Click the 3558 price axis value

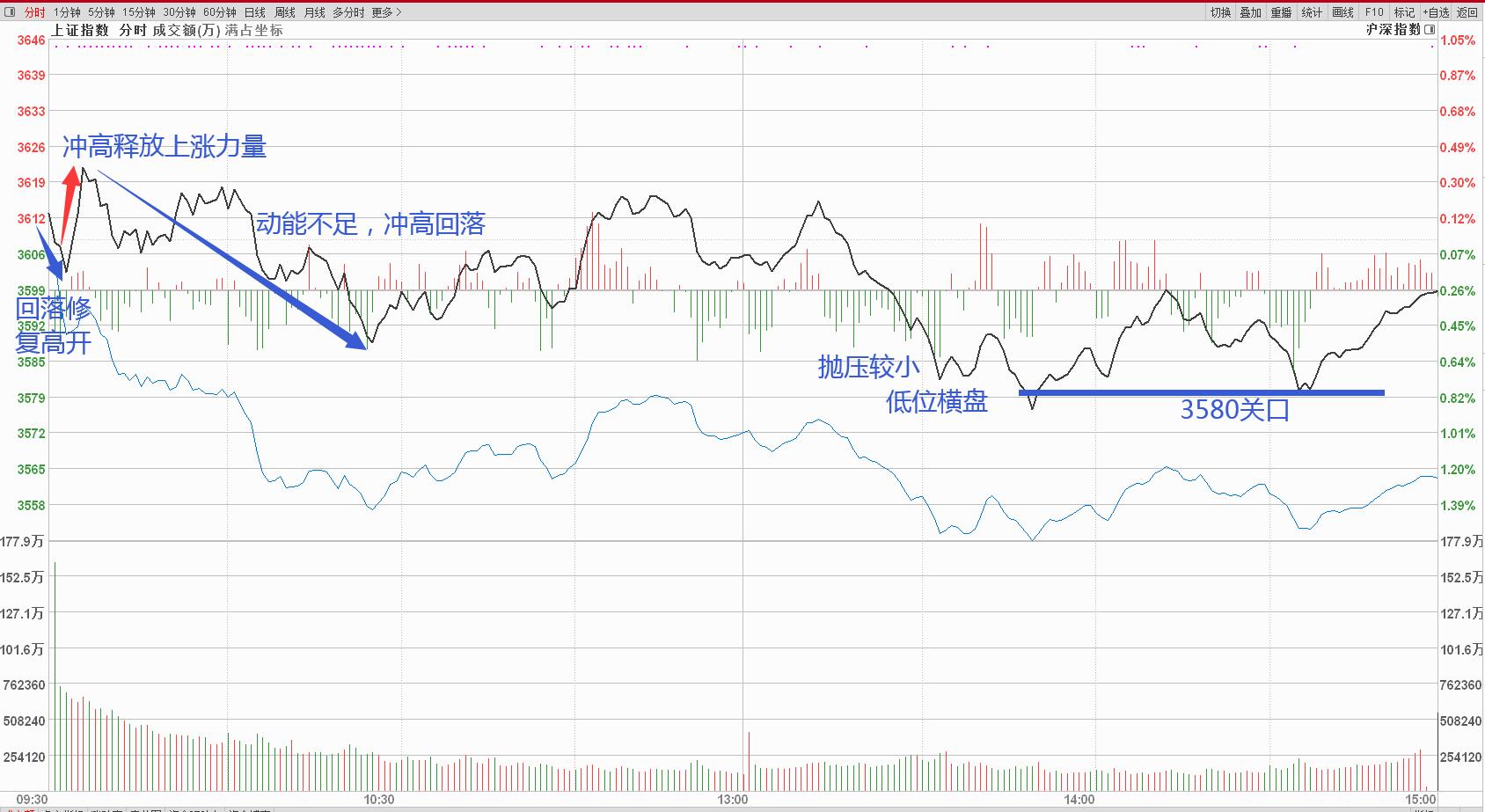[32, 506]
